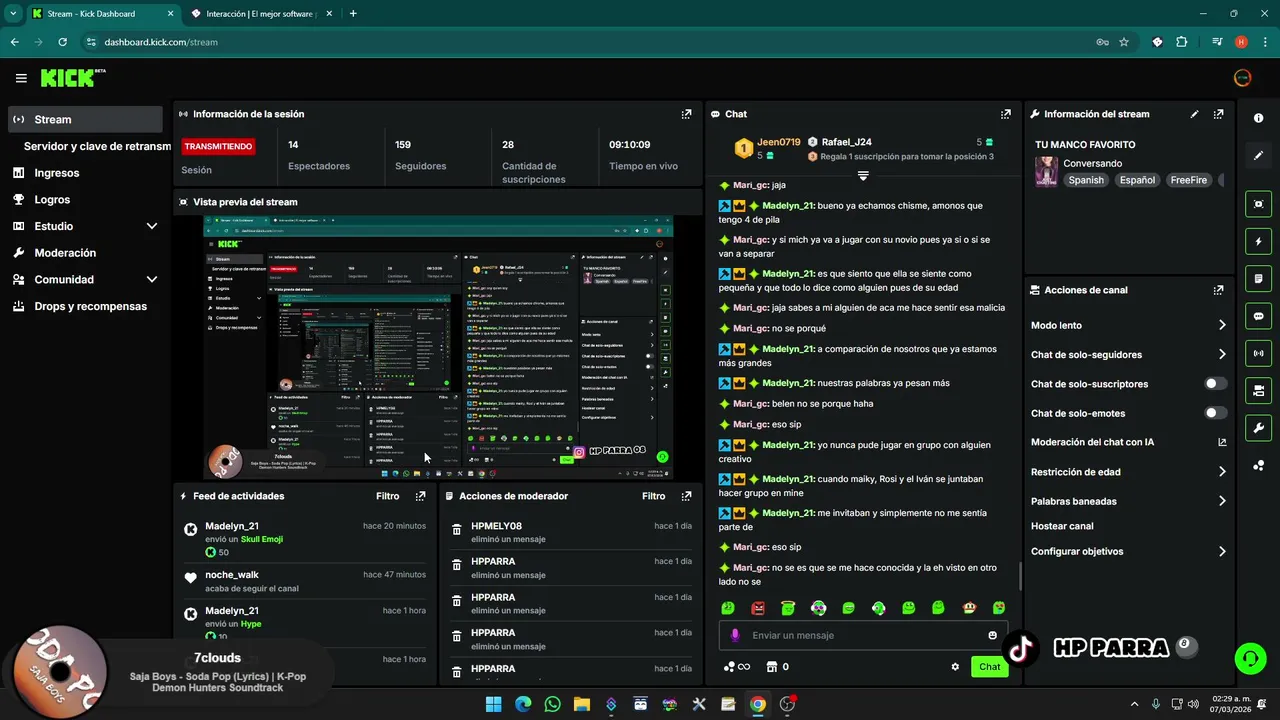The width and height of the screenshot is (1280, 720).
Task: Open Windows Start menu
Action: (x=493, y=704)
